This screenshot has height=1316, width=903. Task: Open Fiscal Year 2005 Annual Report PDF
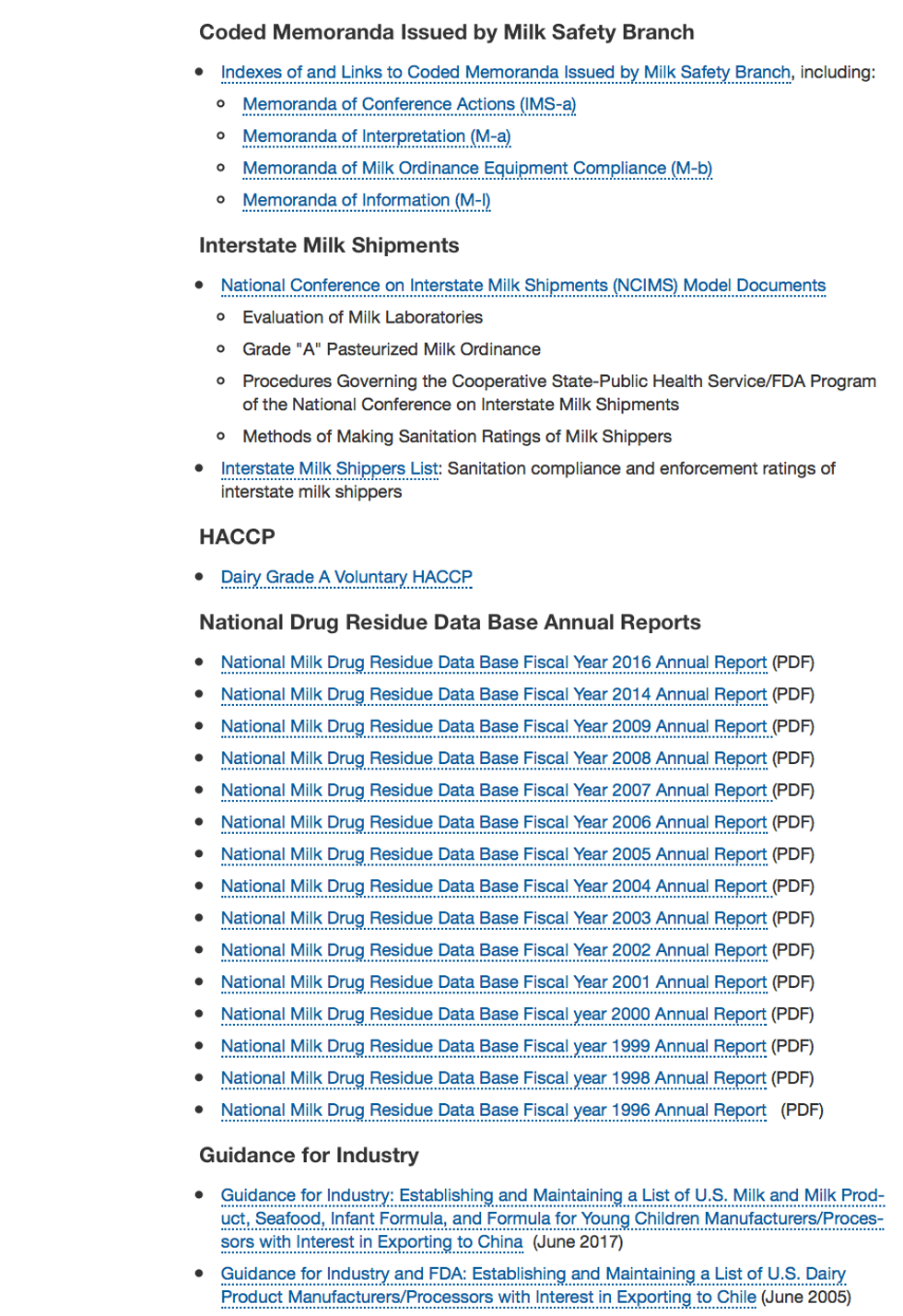tap(493, 854)
